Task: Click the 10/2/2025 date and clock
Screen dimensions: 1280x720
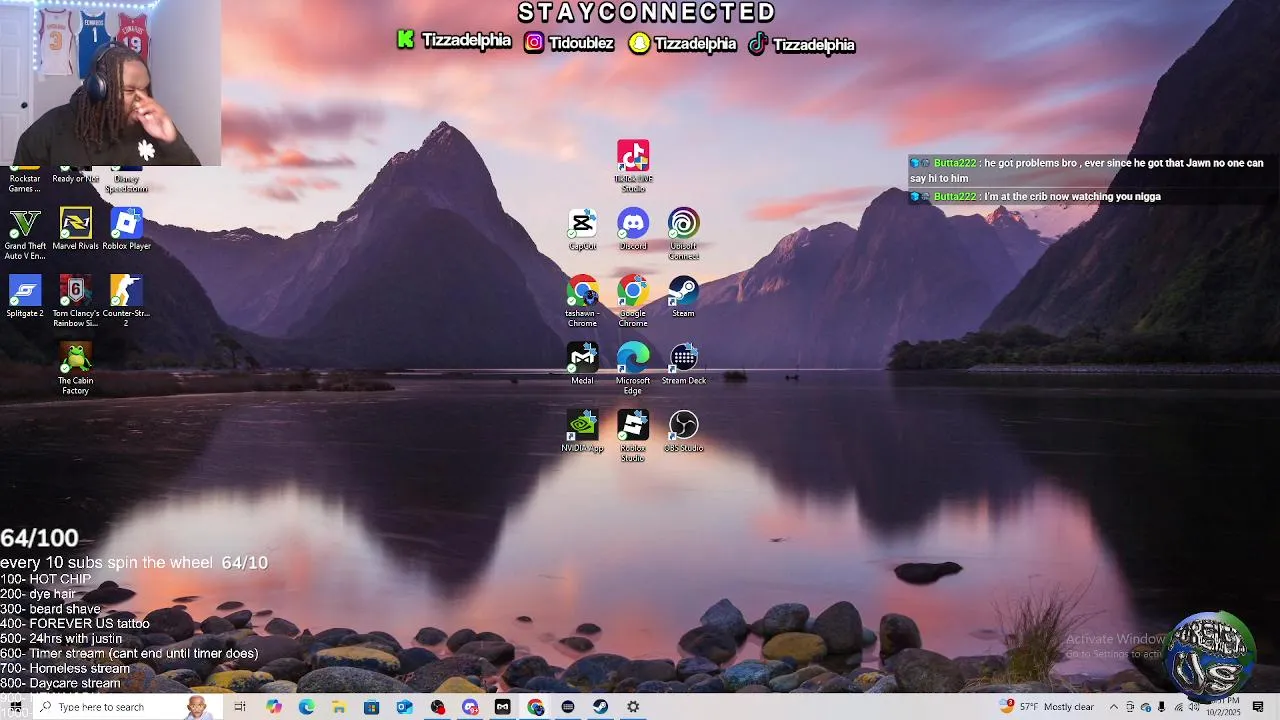Action: pyautogui.click(x=1224, y=707)
